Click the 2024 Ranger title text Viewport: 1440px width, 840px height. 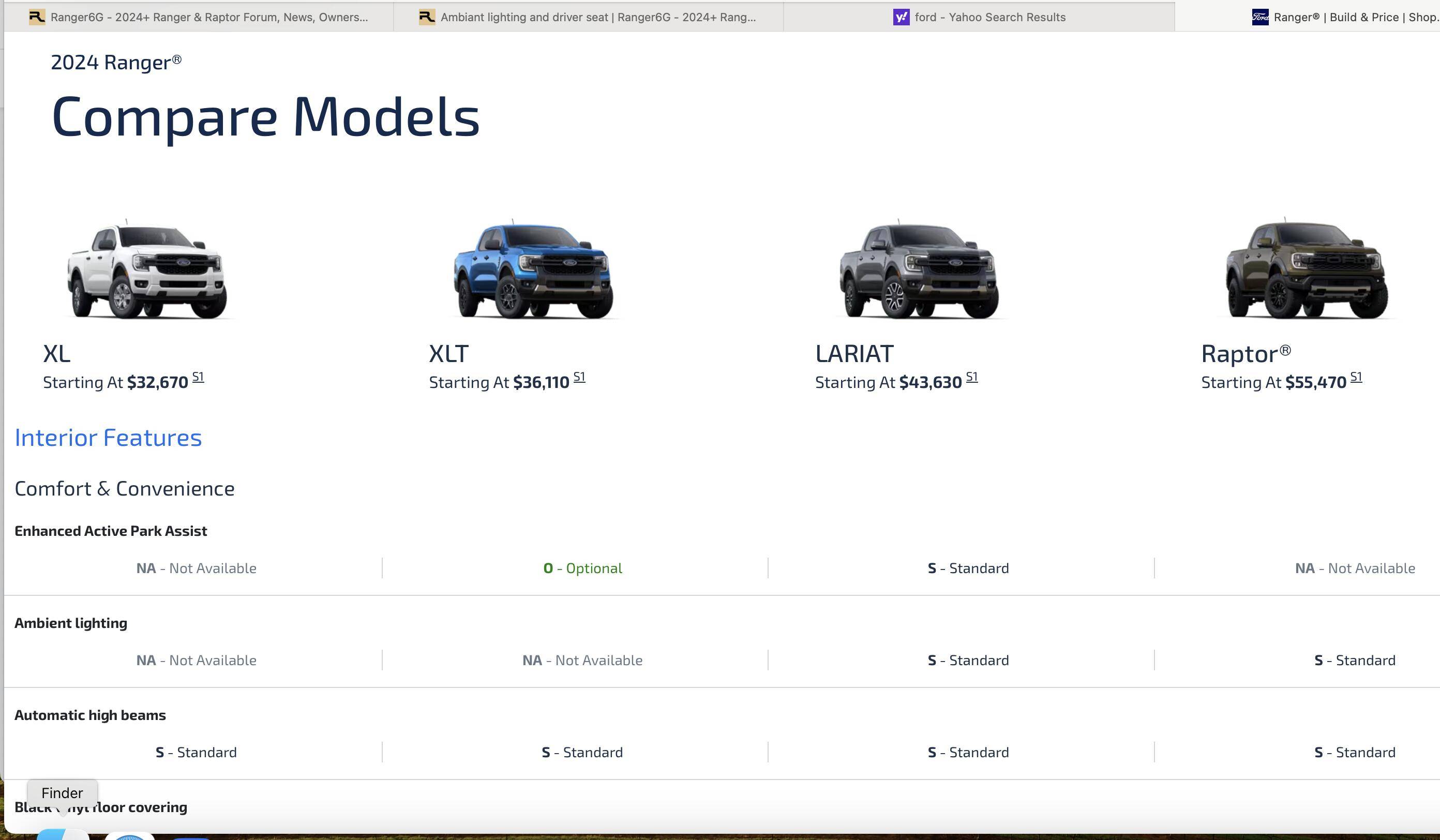(x=116, y=62)
